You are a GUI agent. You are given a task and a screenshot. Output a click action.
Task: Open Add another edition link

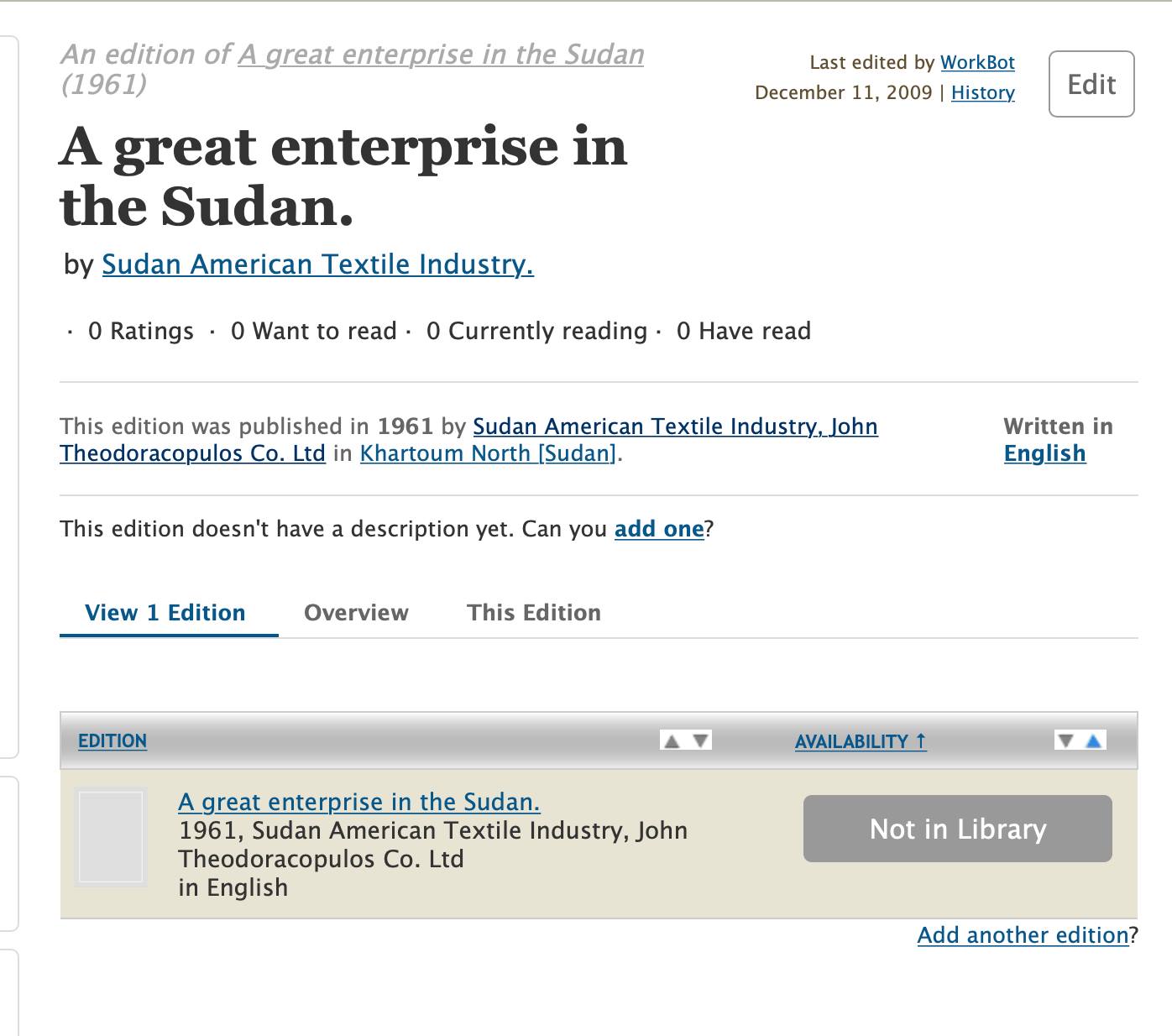pyautogui.click(x=1023, y=935)
